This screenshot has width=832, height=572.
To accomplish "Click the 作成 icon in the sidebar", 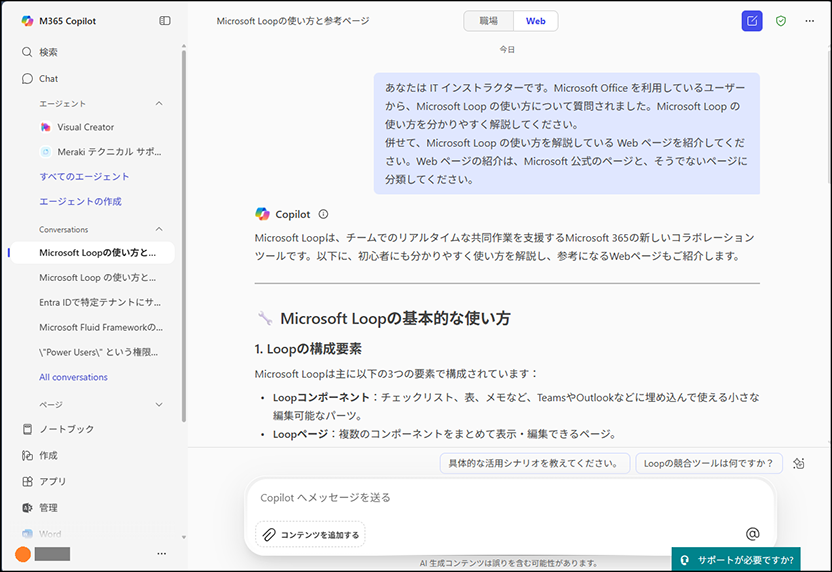I will coord(27,455).
